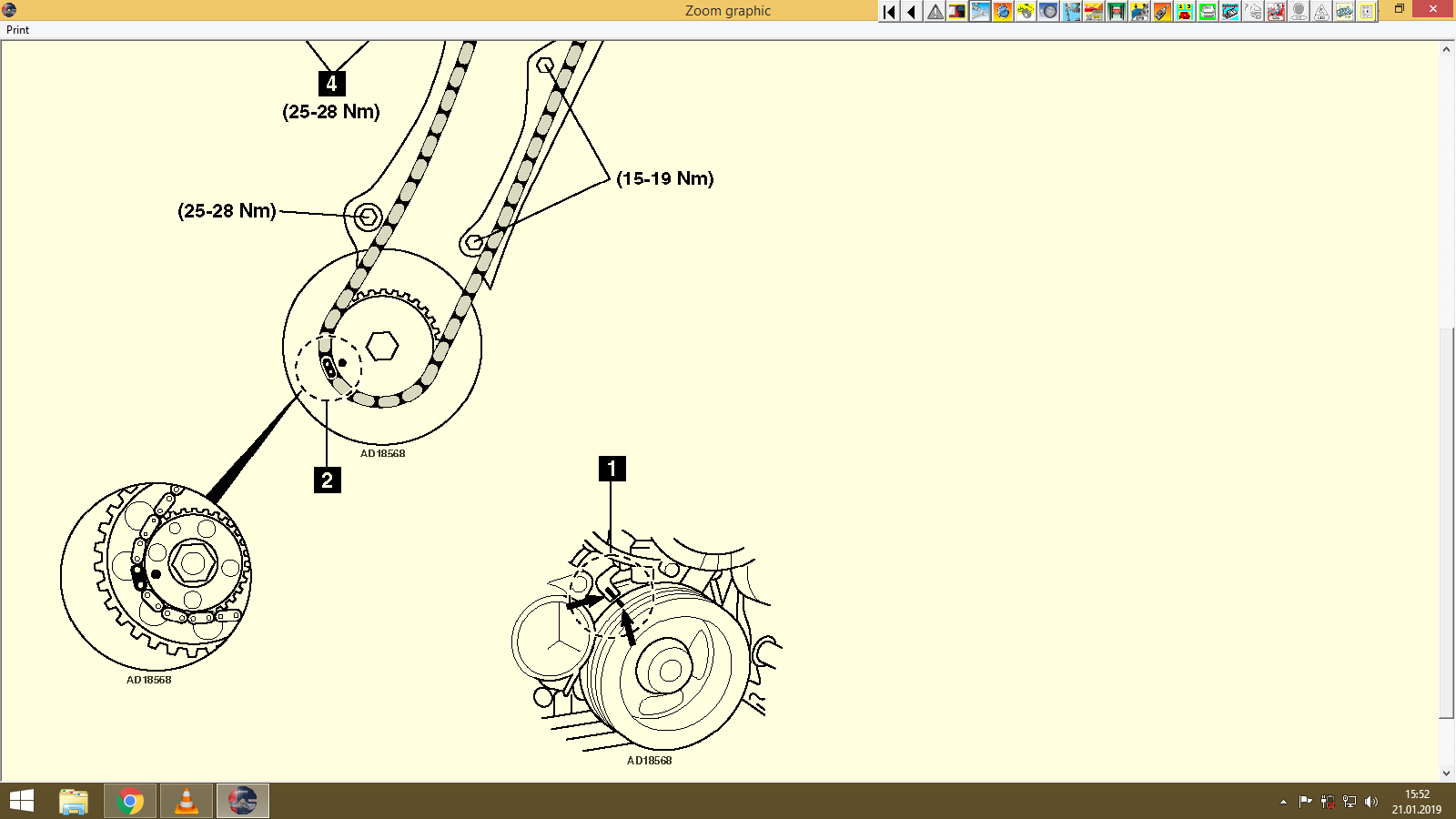
Task: Select the tire and wheel icon
Action: coord(1049,12)
